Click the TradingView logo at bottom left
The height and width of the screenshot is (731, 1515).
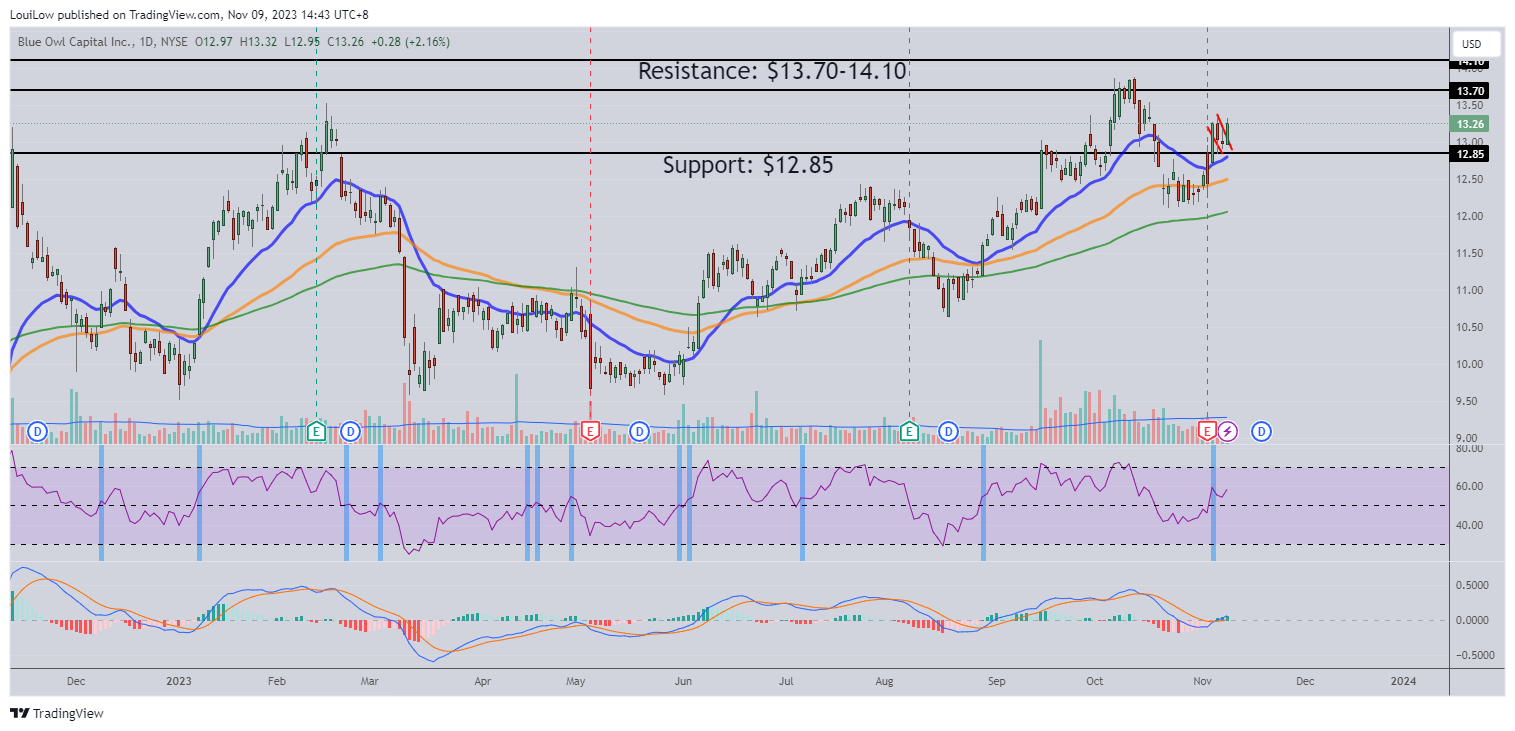coord(57,713)
